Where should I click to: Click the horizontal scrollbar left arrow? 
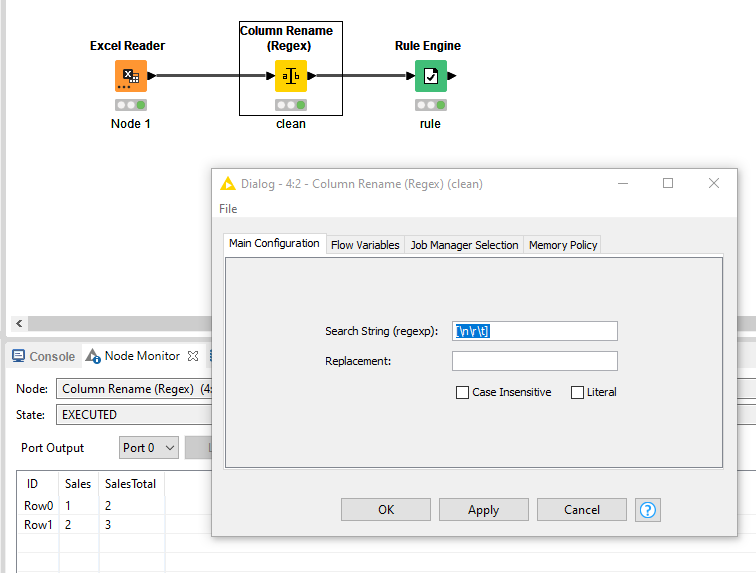[x=18, y=324]
